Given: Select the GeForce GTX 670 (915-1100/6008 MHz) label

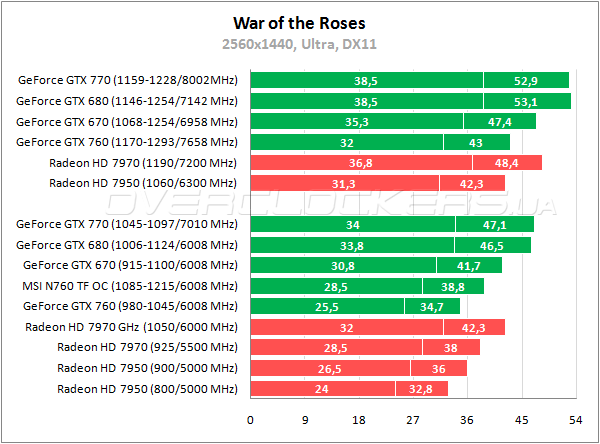Looking at the screenshot, I should click(130, 265).
